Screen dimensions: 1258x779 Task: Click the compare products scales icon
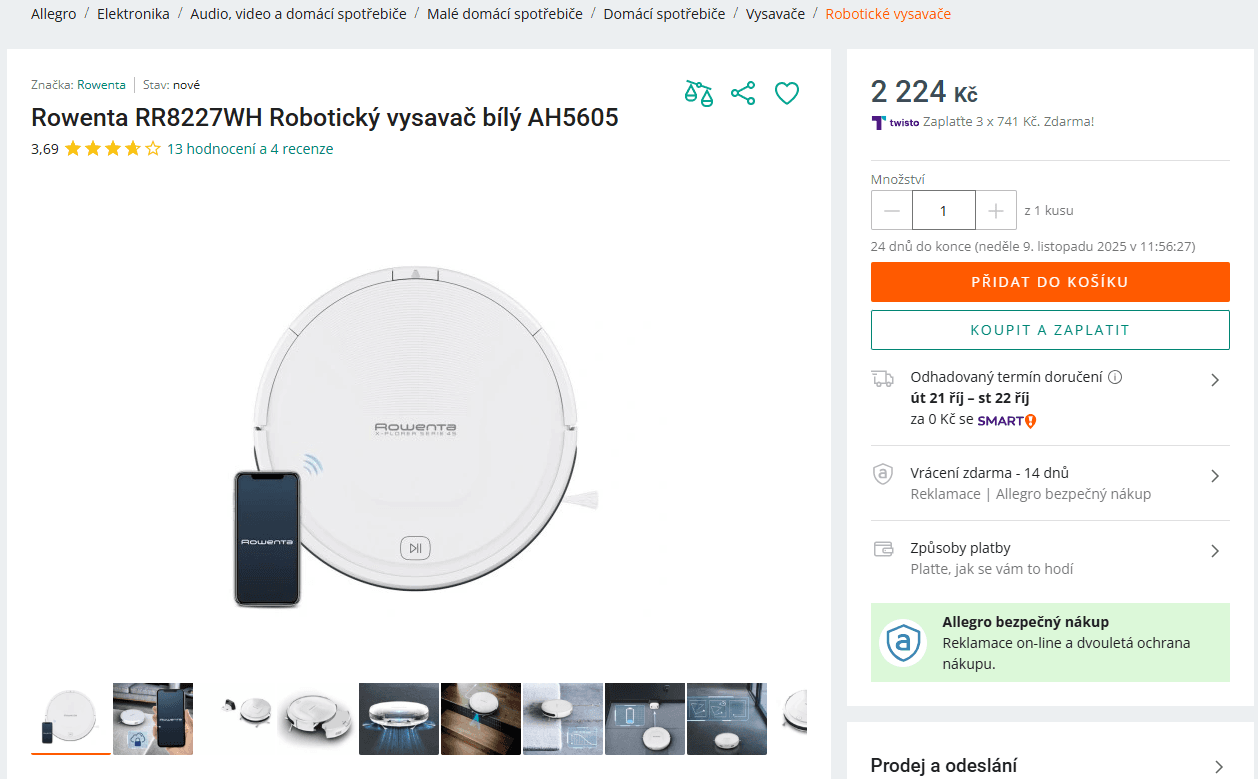click(x=699, y=93)
